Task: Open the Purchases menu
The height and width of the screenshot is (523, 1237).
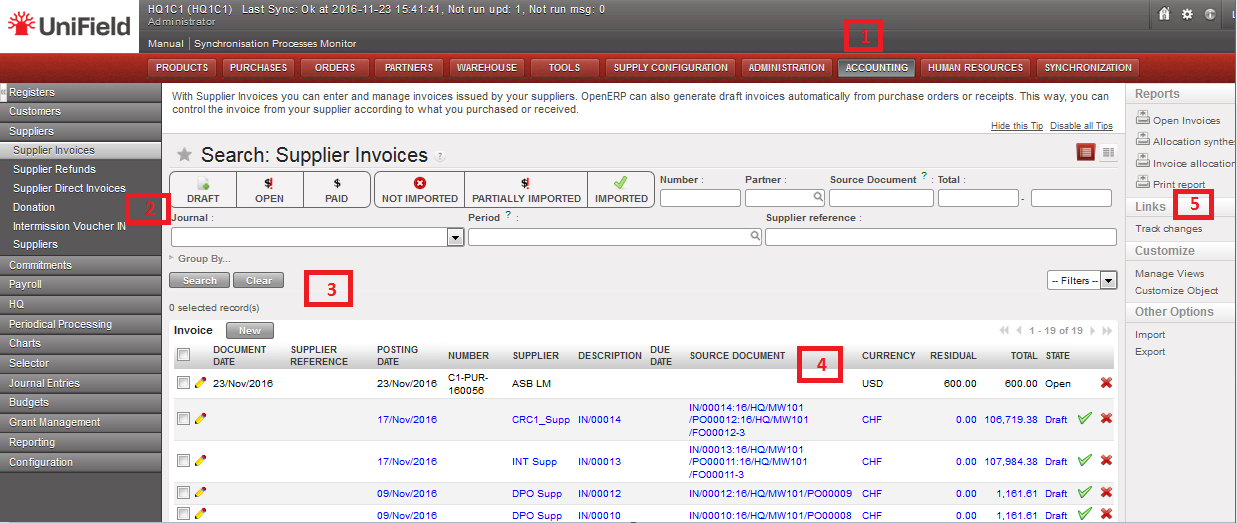Action: pos(257,68)
